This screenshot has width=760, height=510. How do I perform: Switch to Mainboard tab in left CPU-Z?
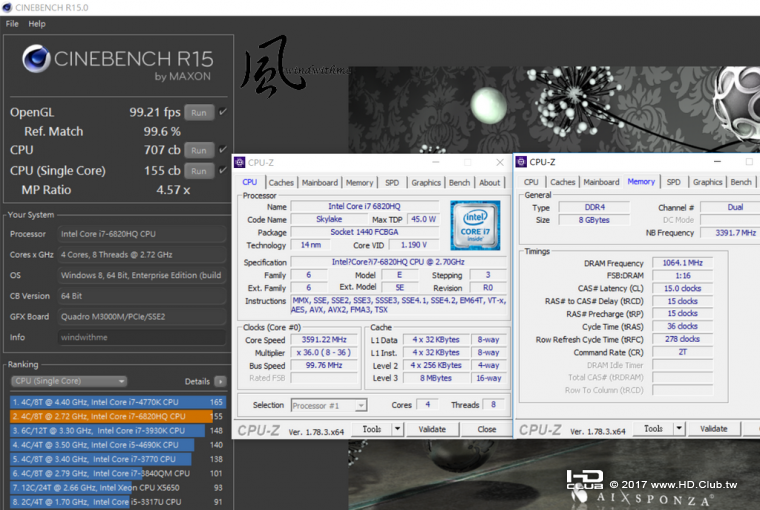(319, 183)
